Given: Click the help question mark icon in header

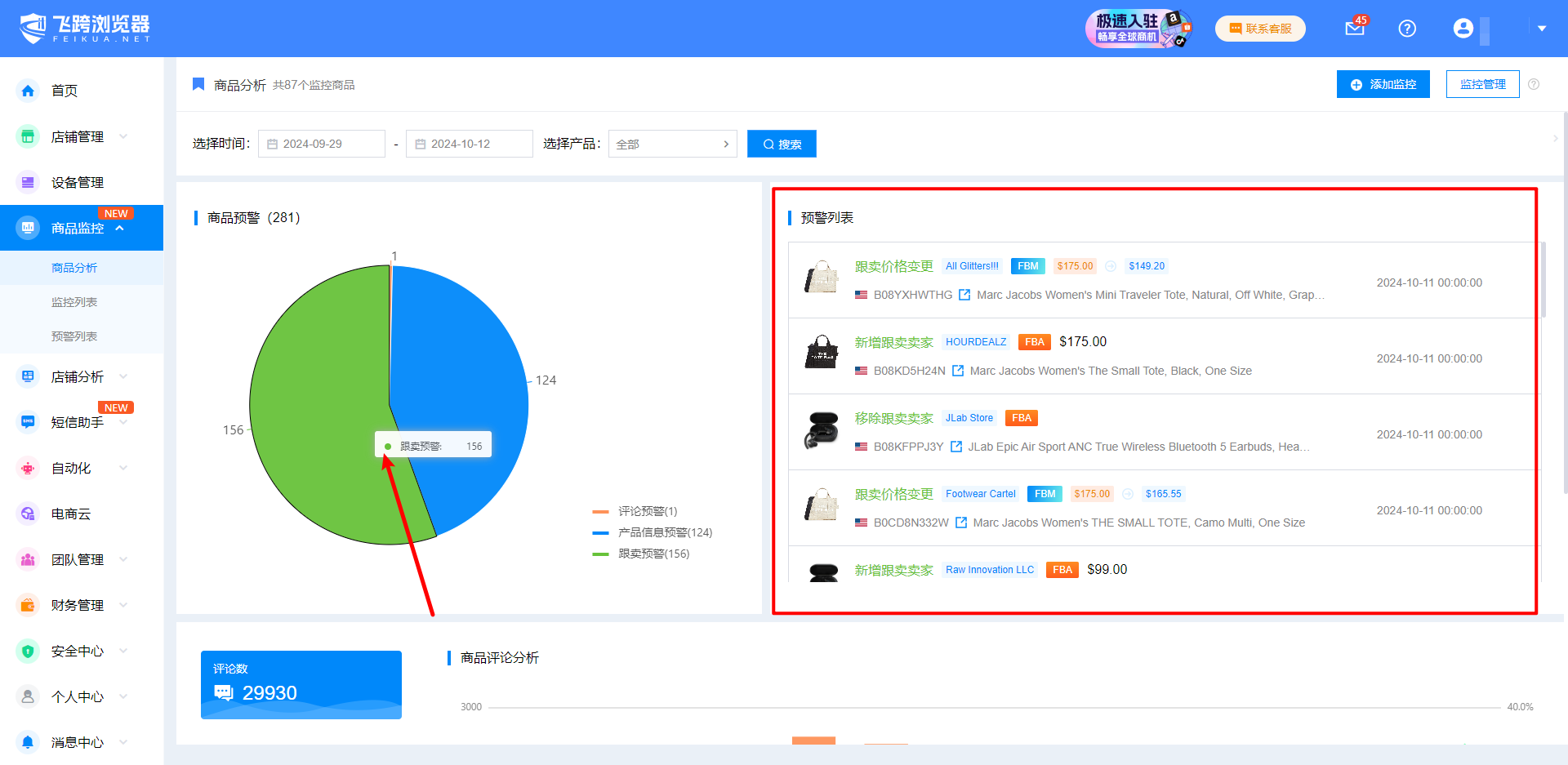Looking at the screenshot, I should [x=1406, y=29].
